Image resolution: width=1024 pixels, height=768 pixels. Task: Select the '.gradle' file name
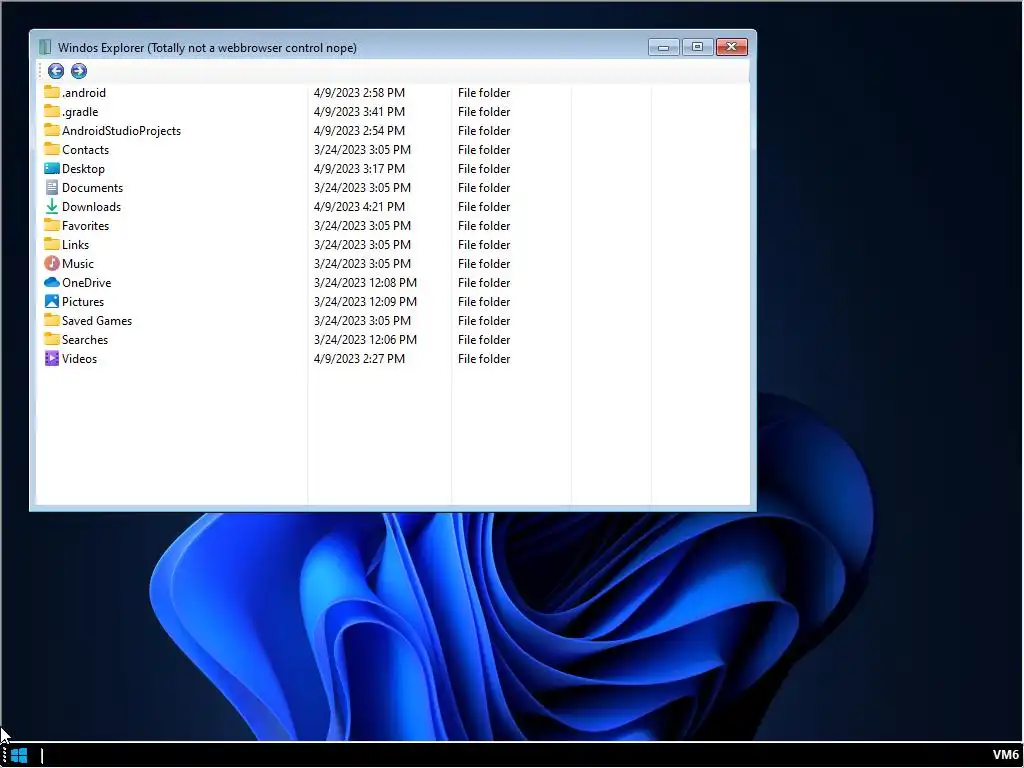(80, 112)
